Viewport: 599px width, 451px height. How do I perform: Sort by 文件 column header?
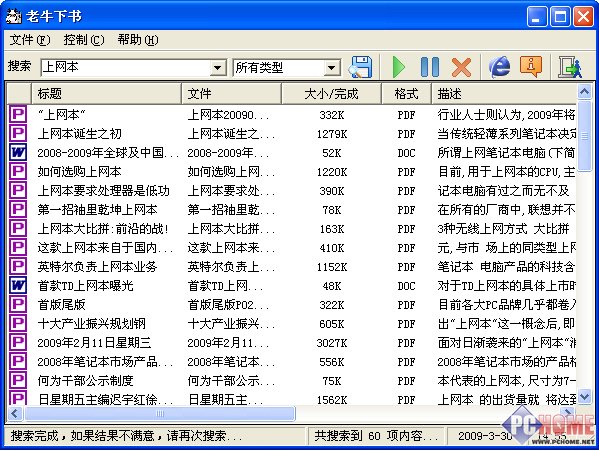tap(232, 94)
